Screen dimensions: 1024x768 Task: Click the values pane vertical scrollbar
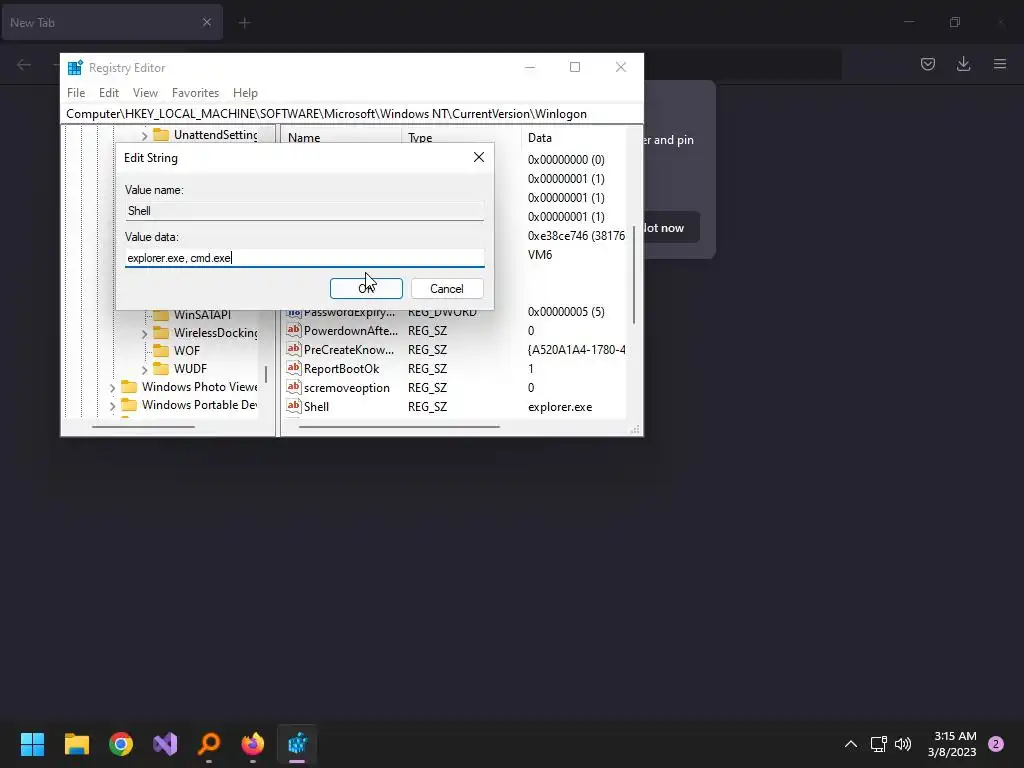pos(633,275)
